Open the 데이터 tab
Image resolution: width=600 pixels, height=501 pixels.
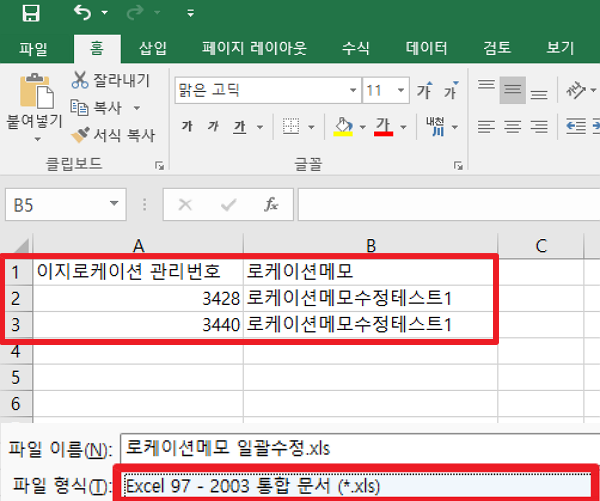point(426,48)
